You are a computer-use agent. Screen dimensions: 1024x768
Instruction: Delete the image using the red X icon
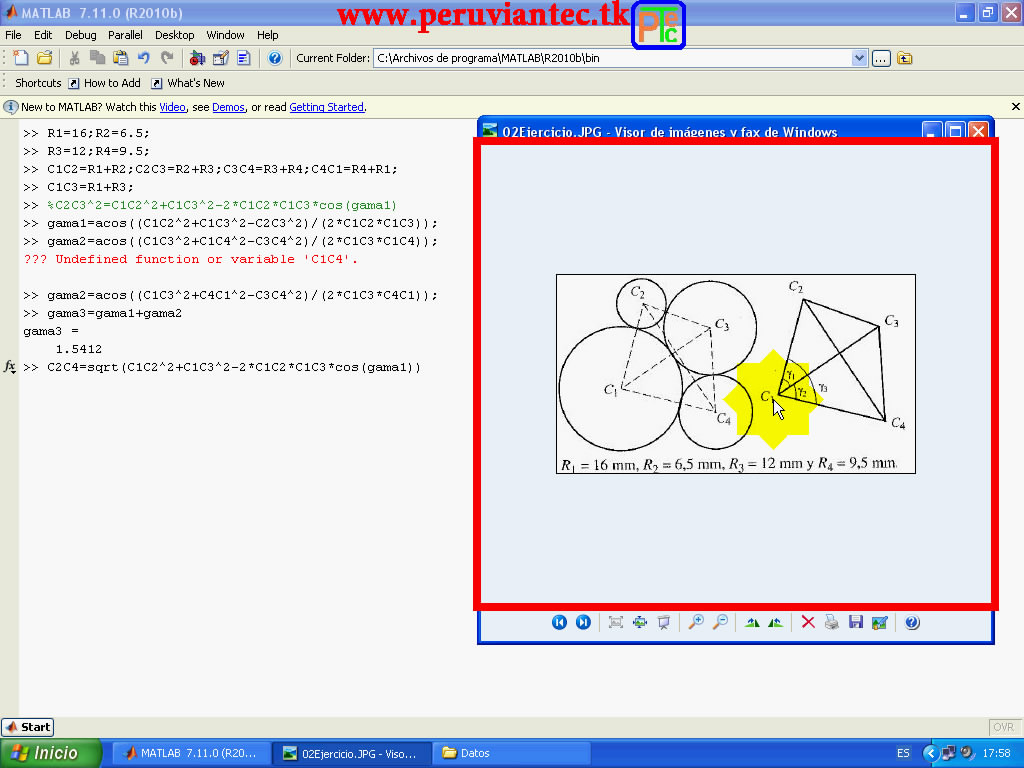808,622
